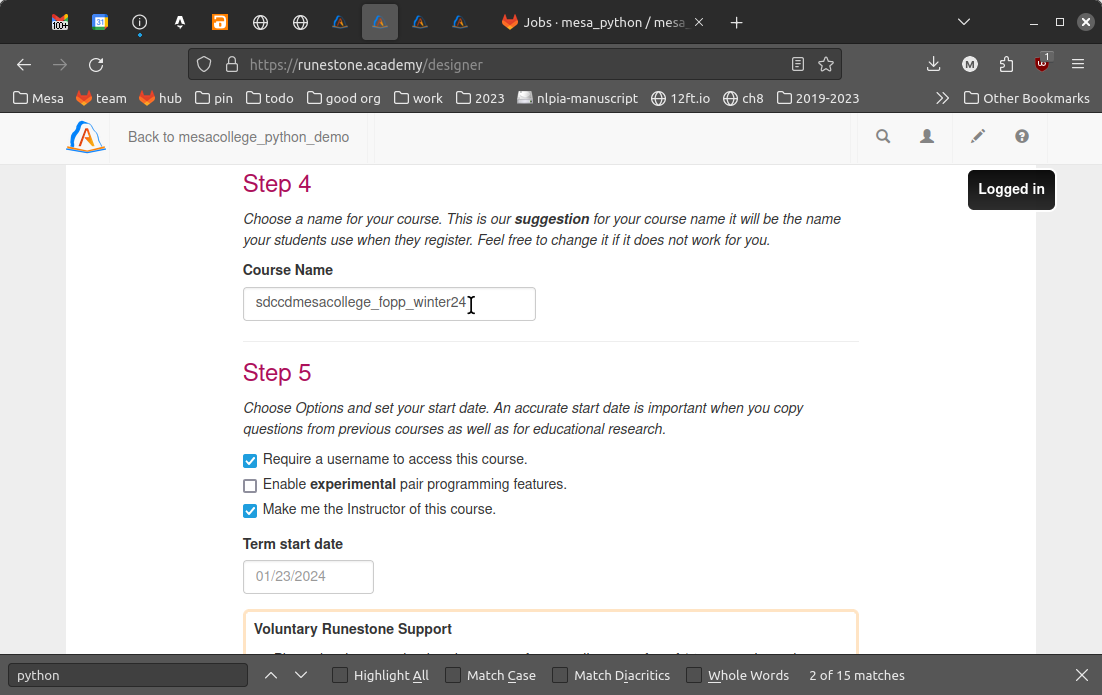Bookmark this page with the star icon
Viewport: 1102px width, 695px height.
pyautogui.click(x=826, y=64)
